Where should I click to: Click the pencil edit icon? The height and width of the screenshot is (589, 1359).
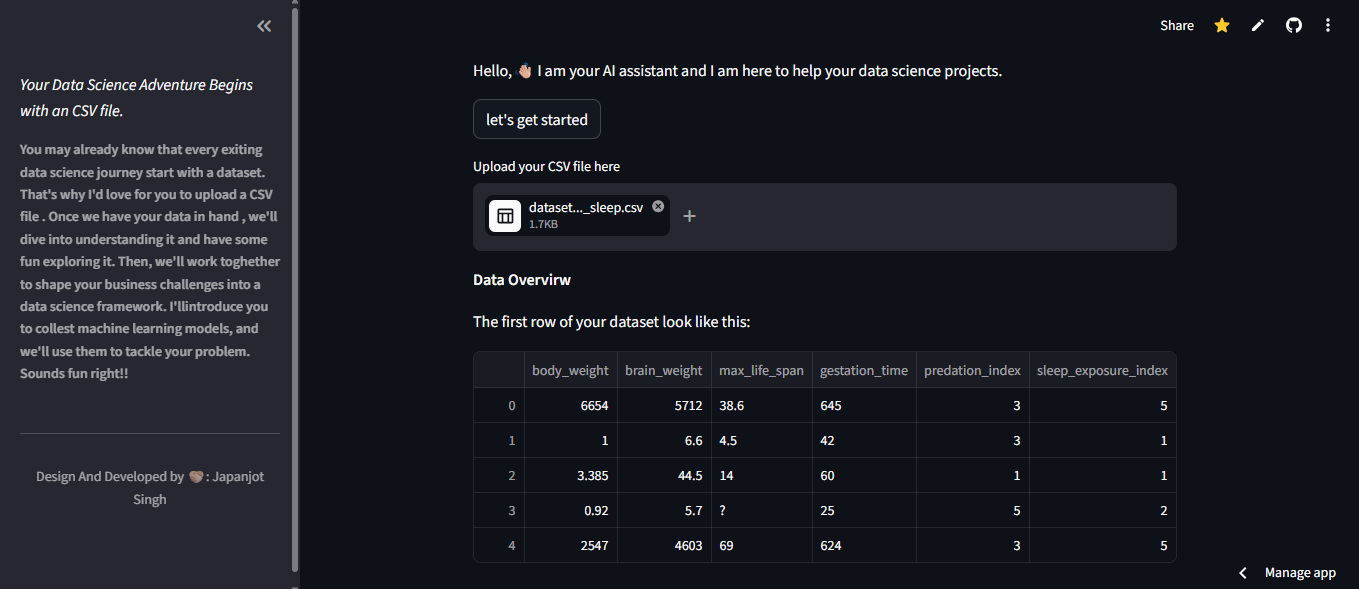[x=1258, y=25]
